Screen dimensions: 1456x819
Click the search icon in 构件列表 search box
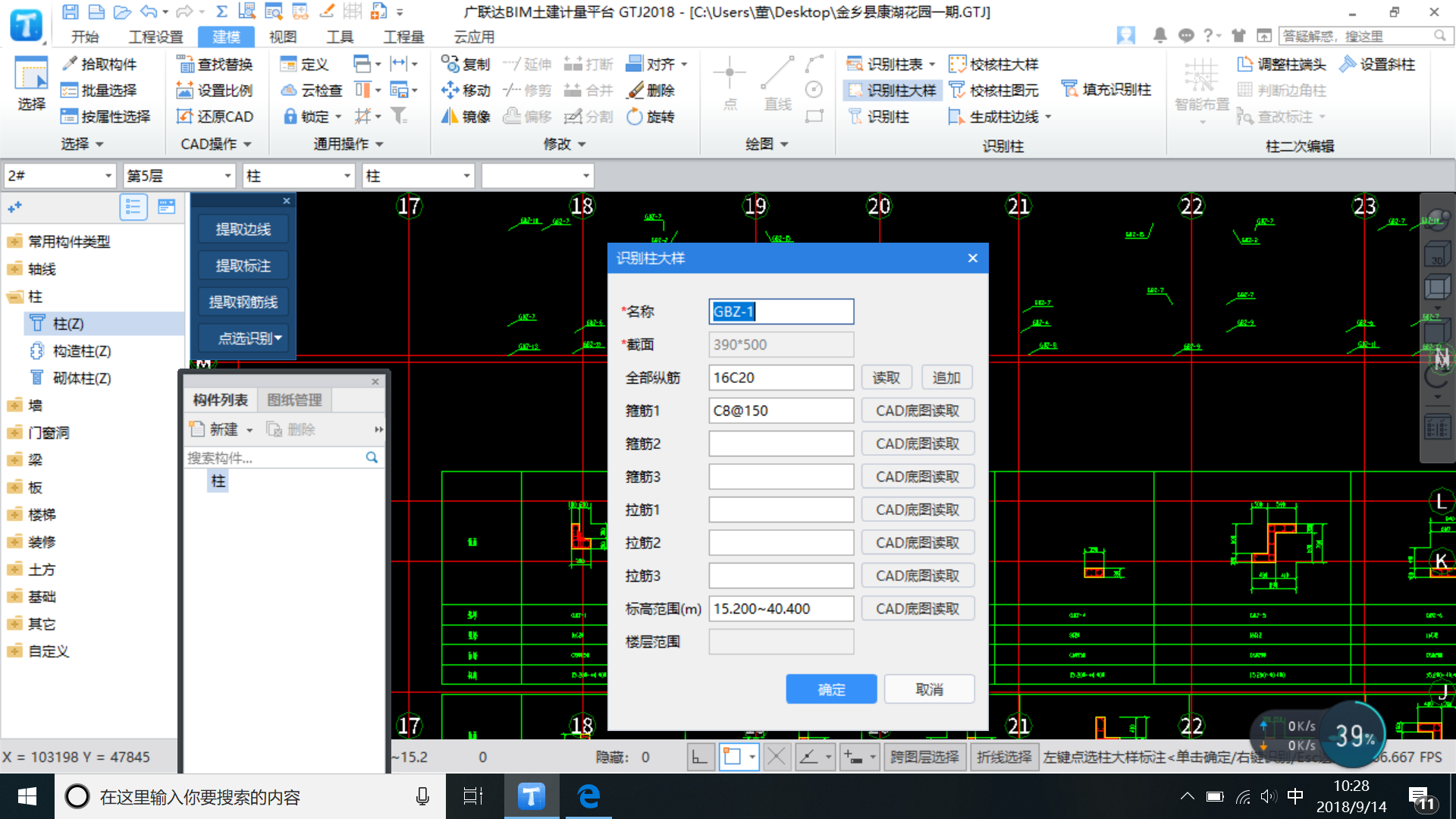(x=372, y=457)
